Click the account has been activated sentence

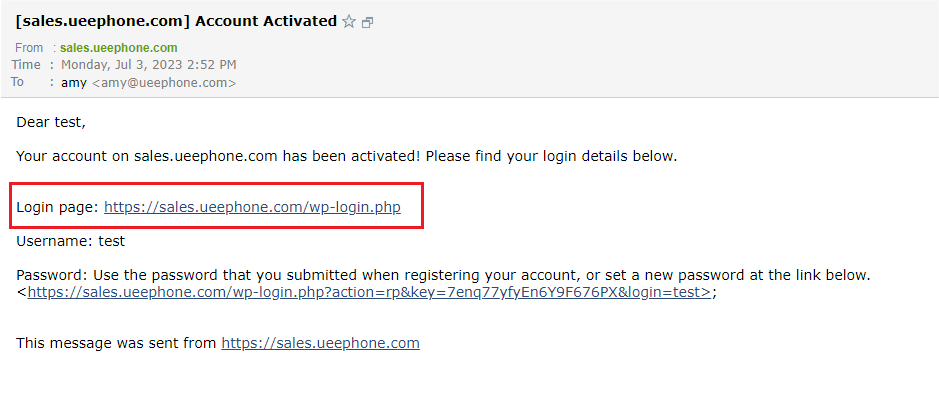[x=347, y=156]
